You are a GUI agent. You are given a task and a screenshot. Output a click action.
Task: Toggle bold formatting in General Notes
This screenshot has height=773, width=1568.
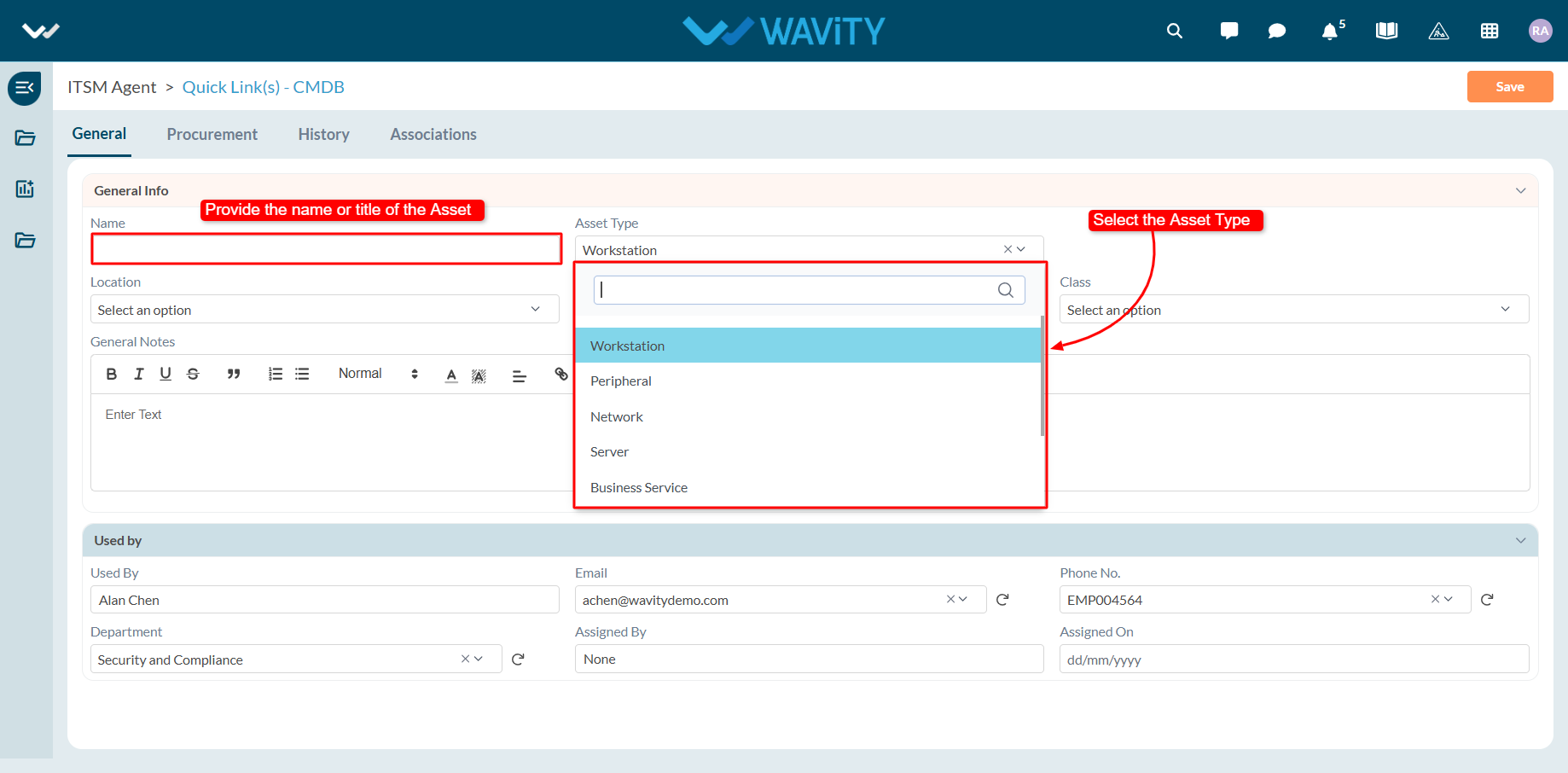[112, 374]
